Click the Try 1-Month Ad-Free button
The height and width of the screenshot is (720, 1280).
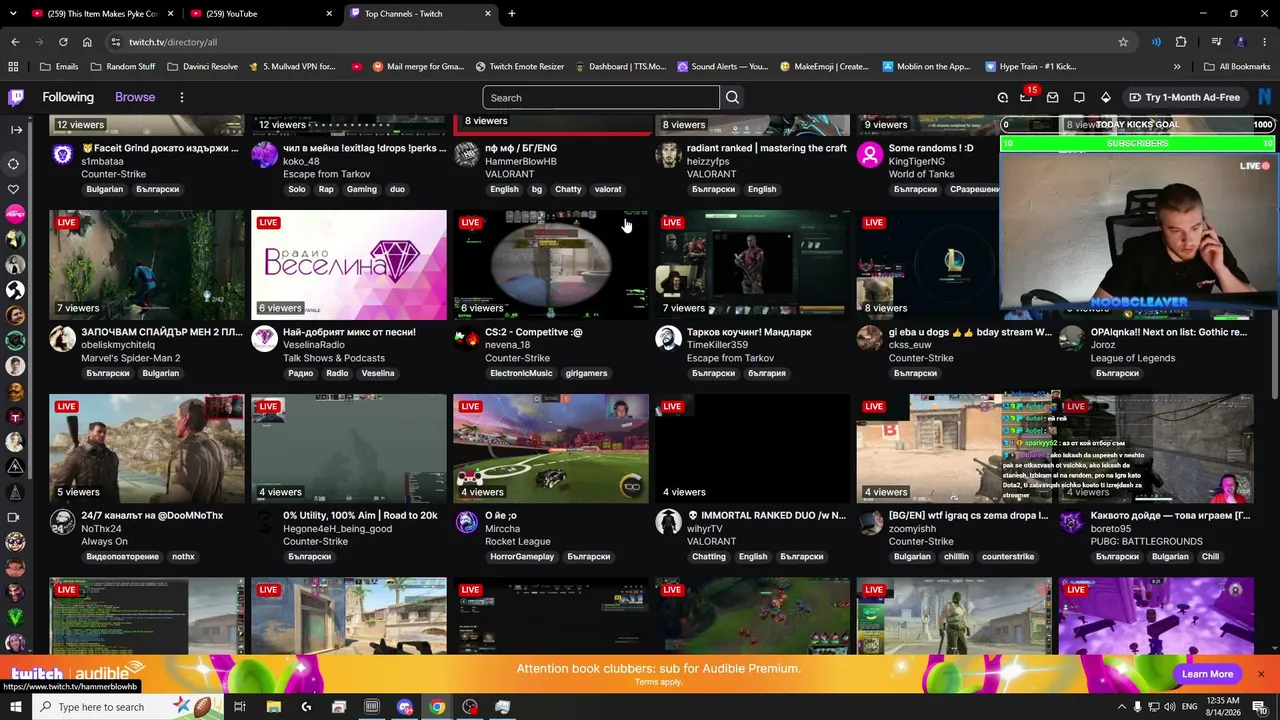click(x=1185, y=97)
